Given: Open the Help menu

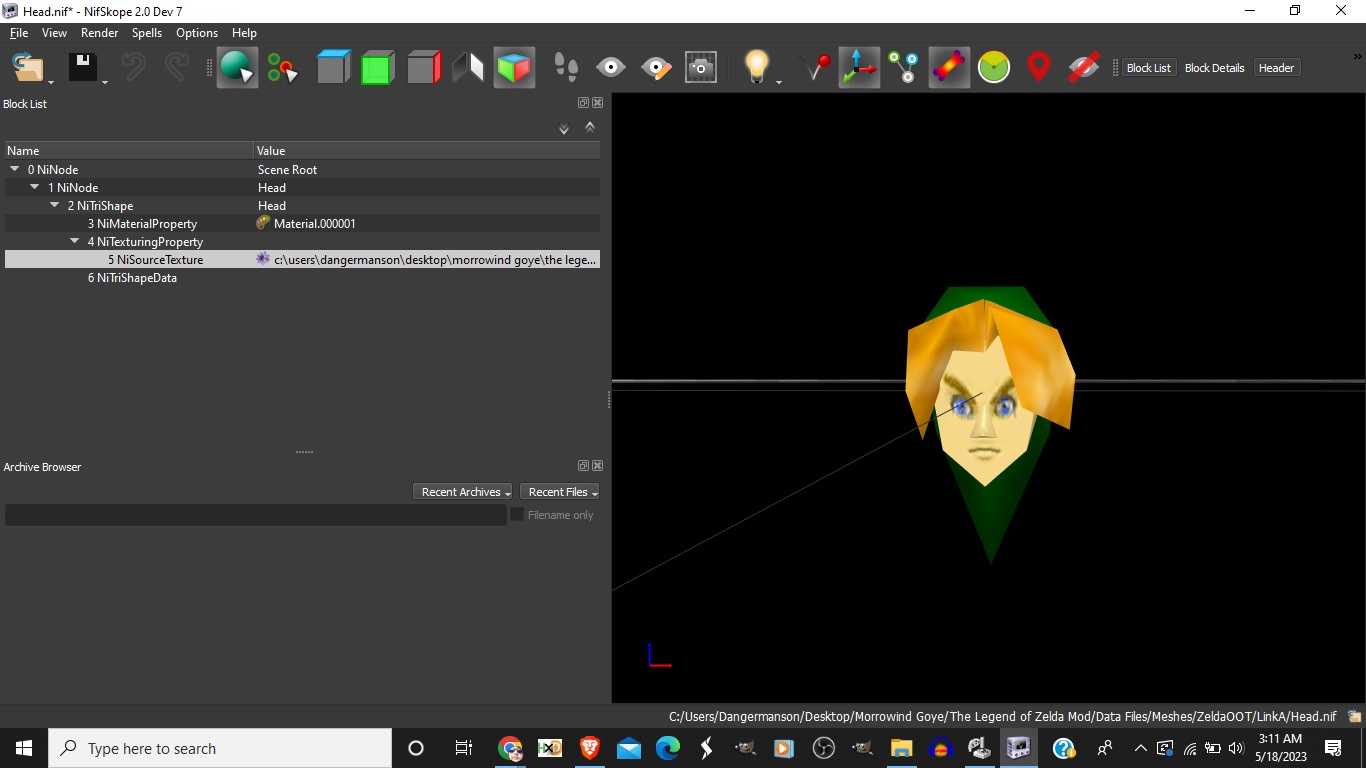Looking at the screenshot, I should 244,33.
